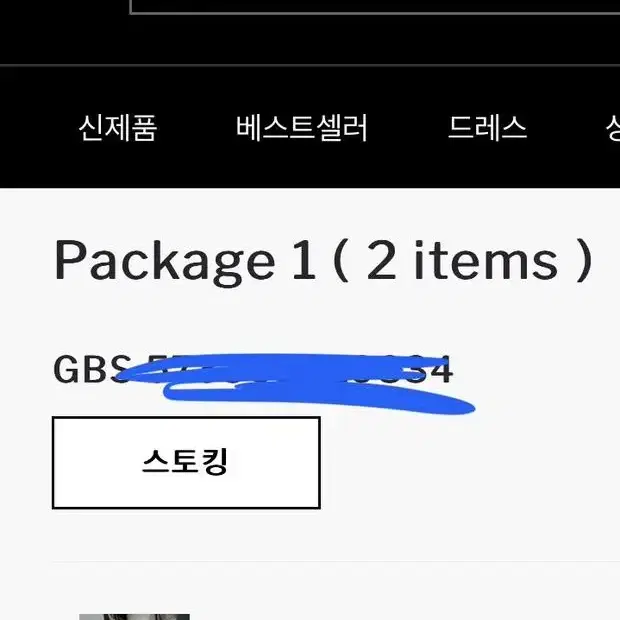Click the partially hidden GBS tracking number
620x620 pixels.
click(x=253, y=369)
